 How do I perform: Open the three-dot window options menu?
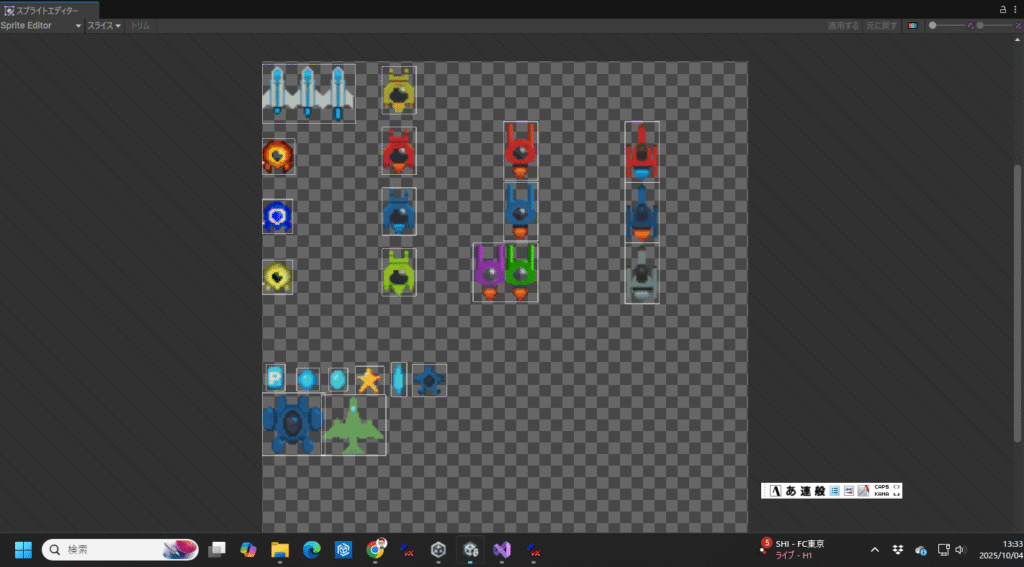(1015, 8)
